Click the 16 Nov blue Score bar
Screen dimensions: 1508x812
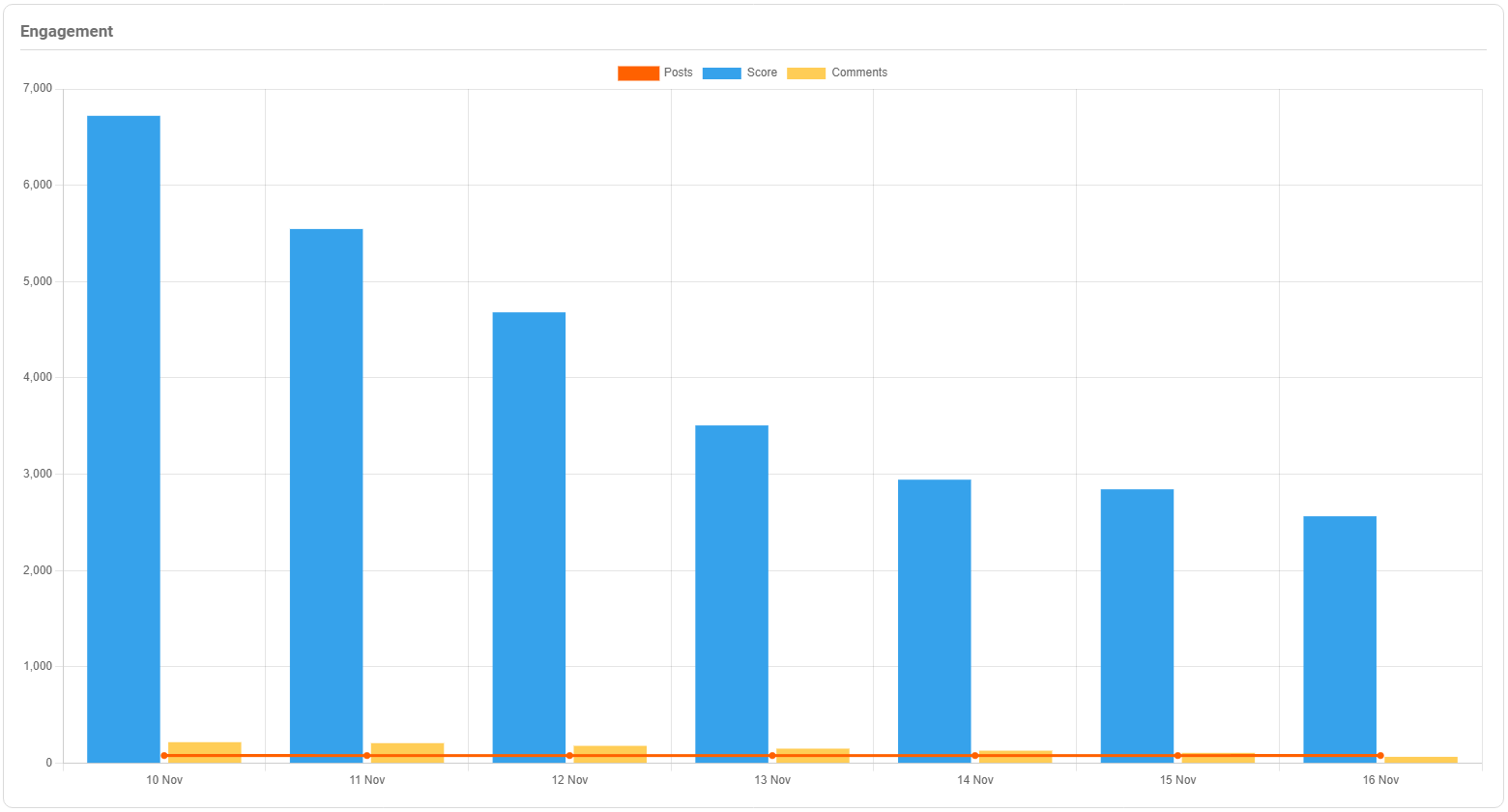1340,638
